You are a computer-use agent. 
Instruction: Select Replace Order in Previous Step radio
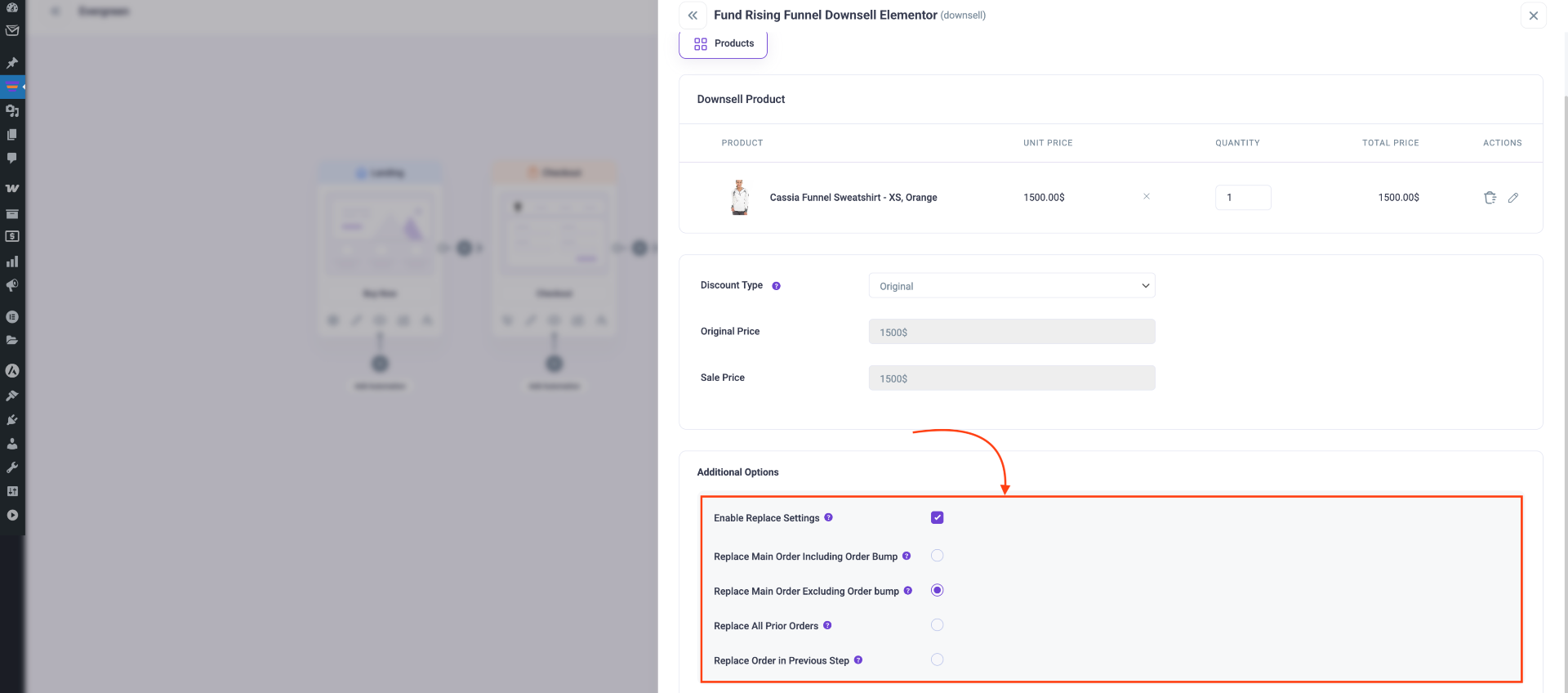tap(938, 659)
